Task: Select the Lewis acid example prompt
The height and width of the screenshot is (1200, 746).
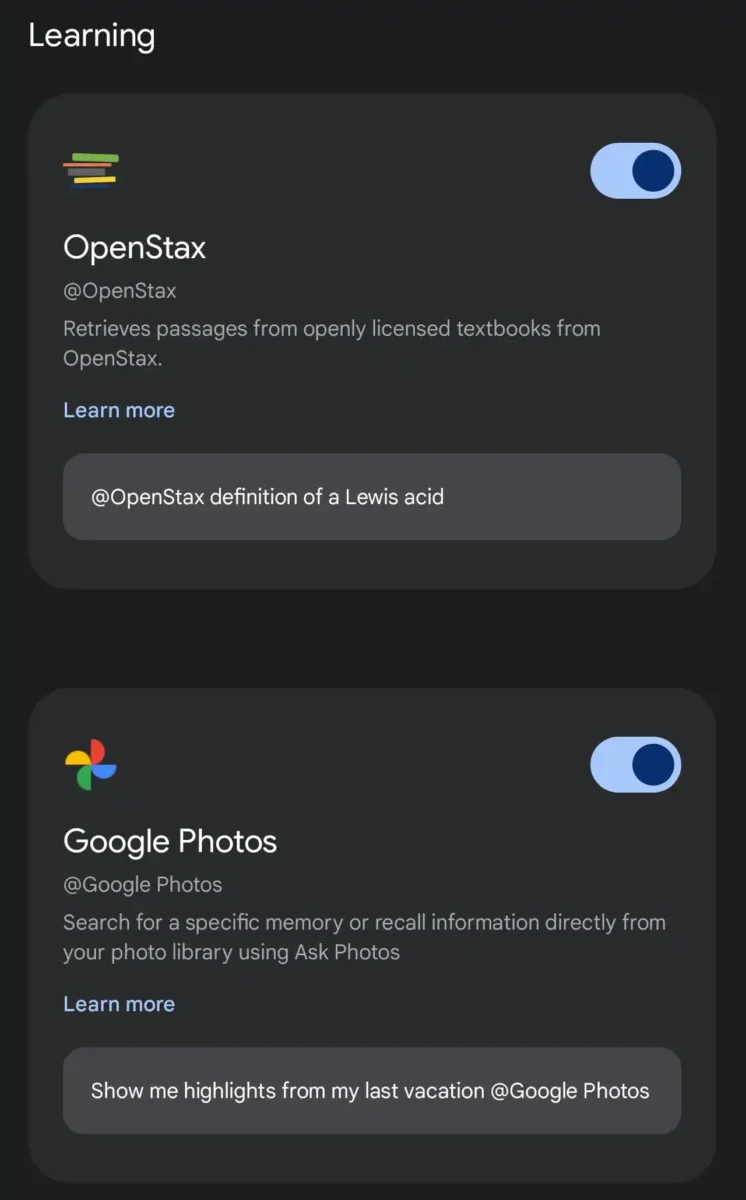Action: point(371,497)
